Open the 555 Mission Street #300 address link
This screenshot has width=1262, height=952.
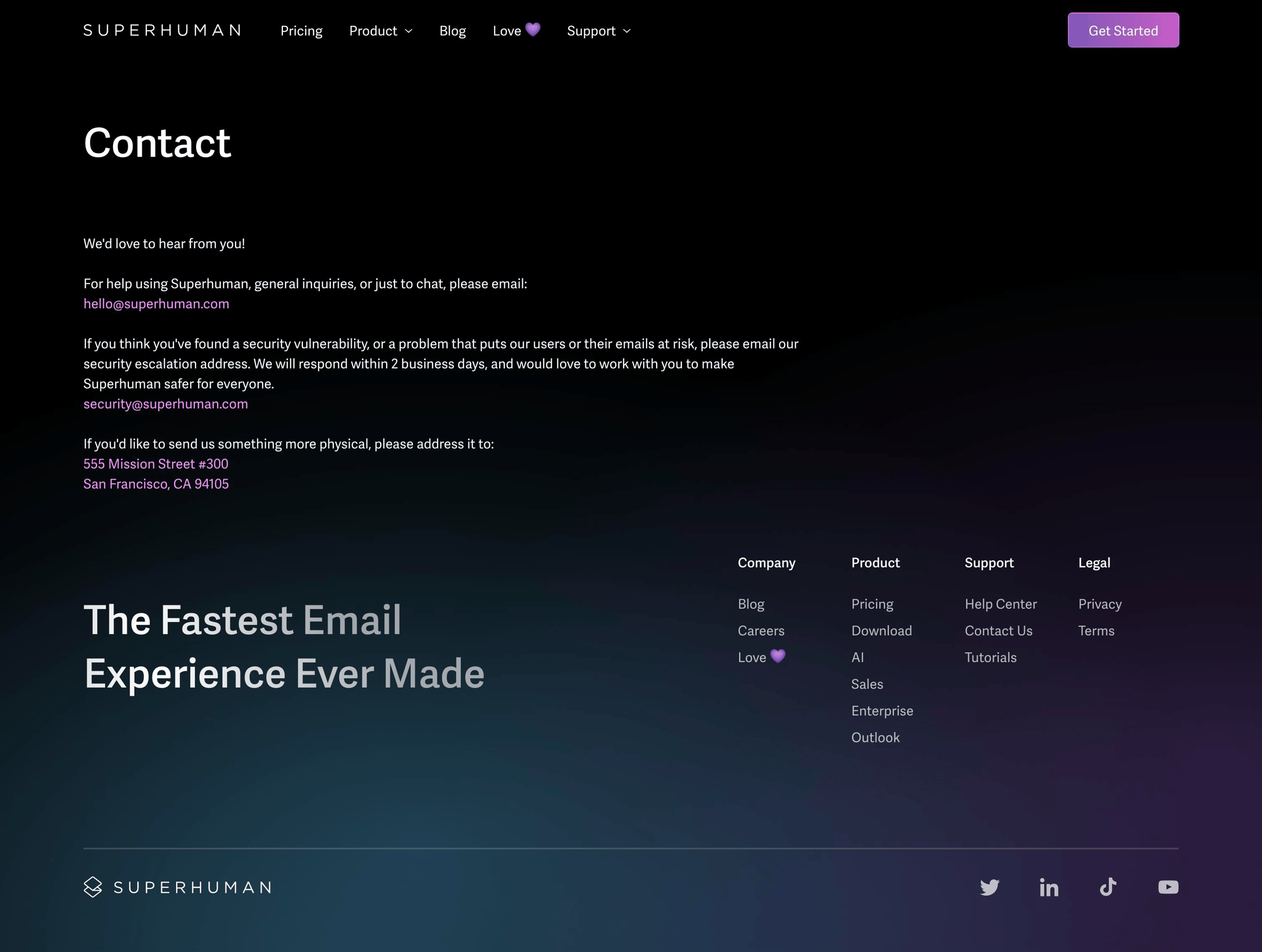tap(156, 464)
